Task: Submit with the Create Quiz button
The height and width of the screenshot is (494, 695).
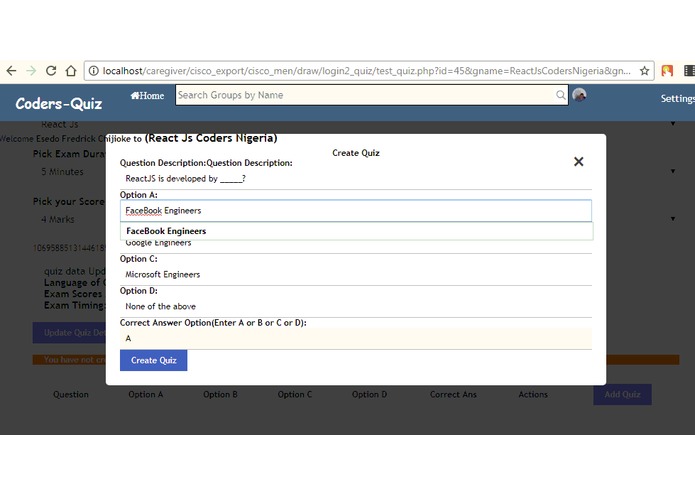Action: (x=153, y=360)
